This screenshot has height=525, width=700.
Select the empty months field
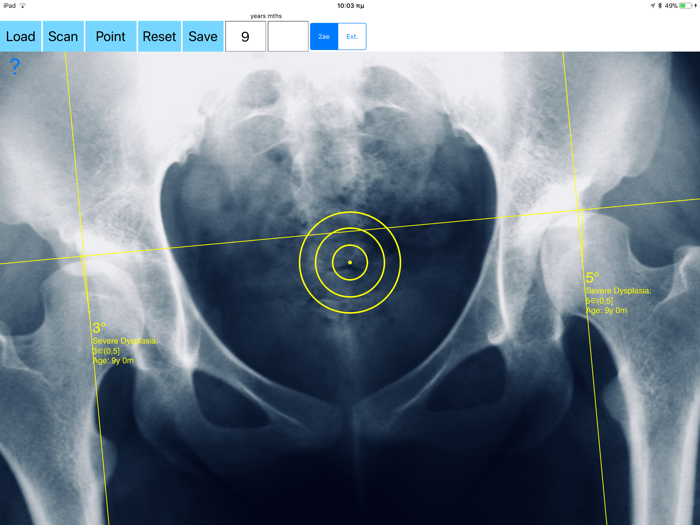coord(288,36)
